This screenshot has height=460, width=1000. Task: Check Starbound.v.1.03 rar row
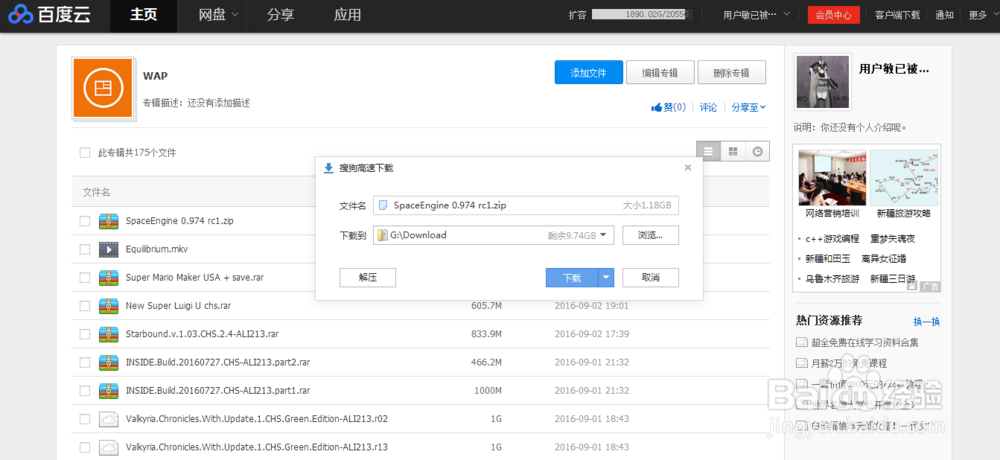[84, 334]
